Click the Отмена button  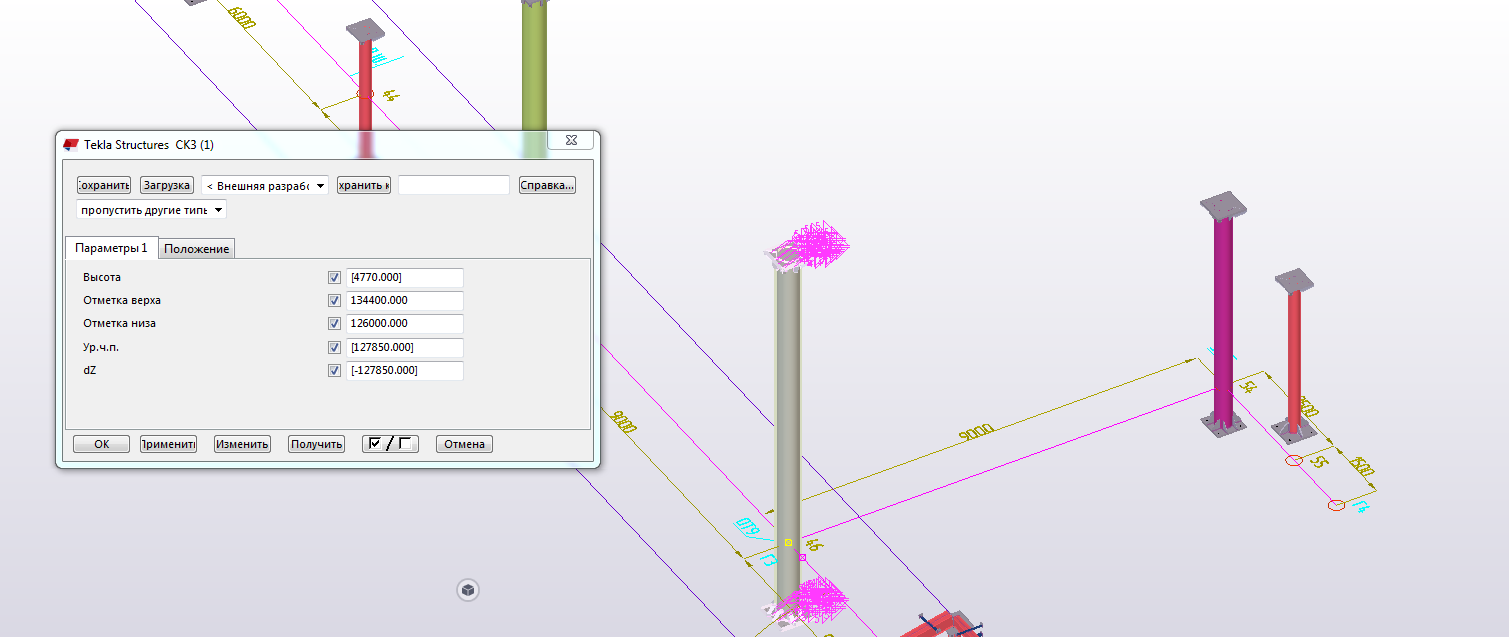point(464,444)
